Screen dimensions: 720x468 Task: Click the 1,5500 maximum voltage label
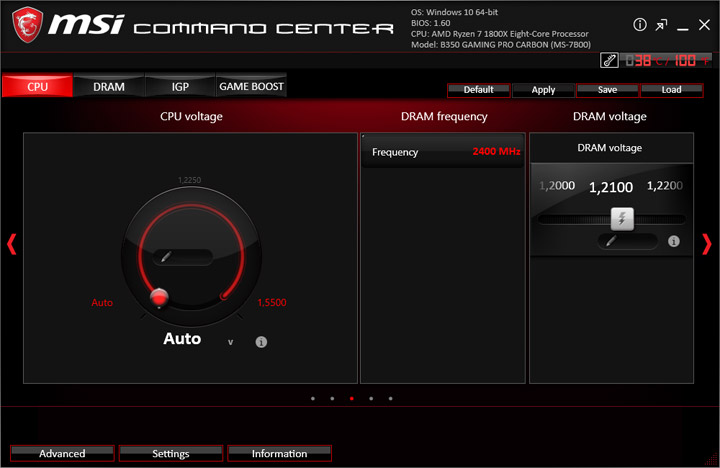[272, 302]
